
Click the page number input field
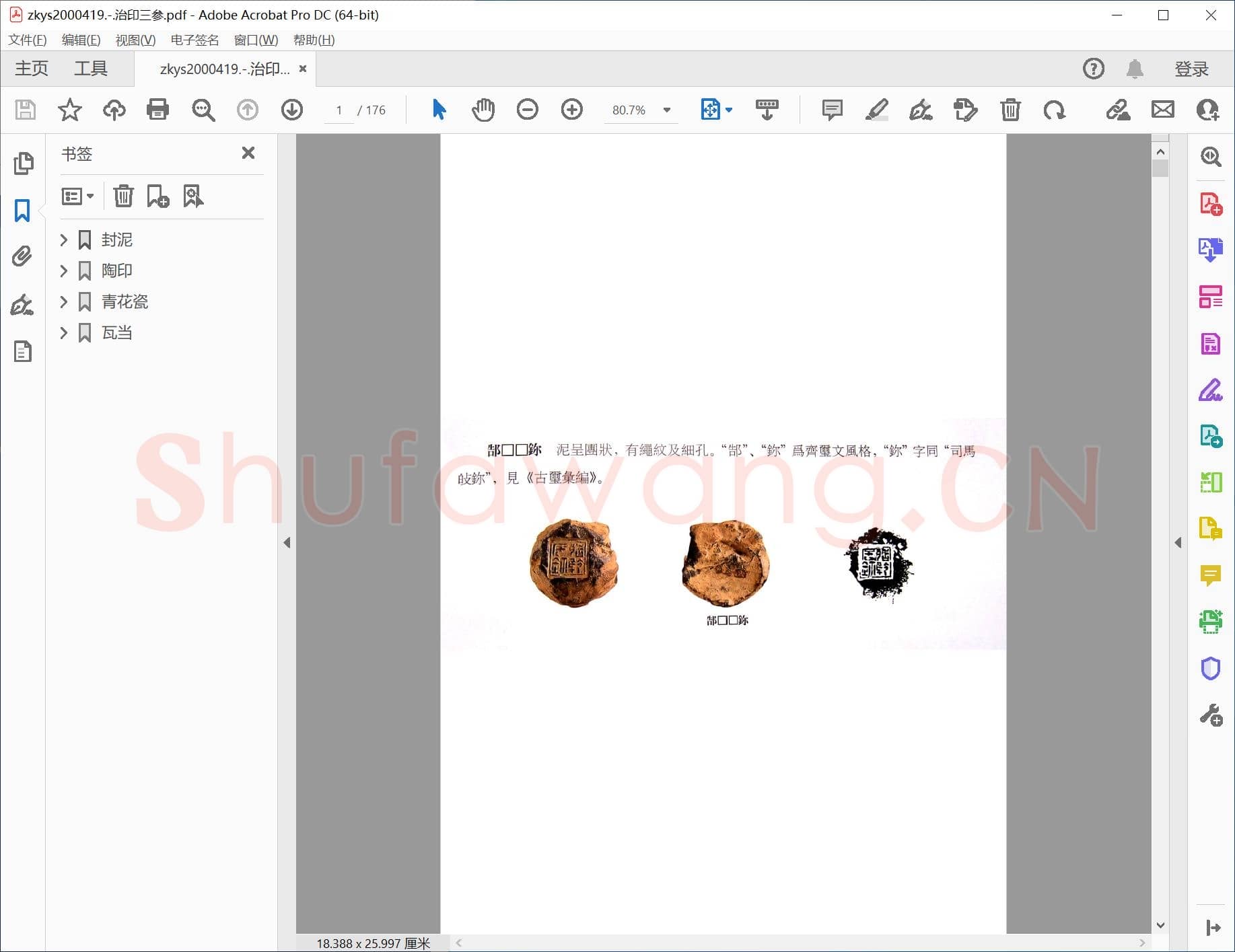click(x=339, y=110)
